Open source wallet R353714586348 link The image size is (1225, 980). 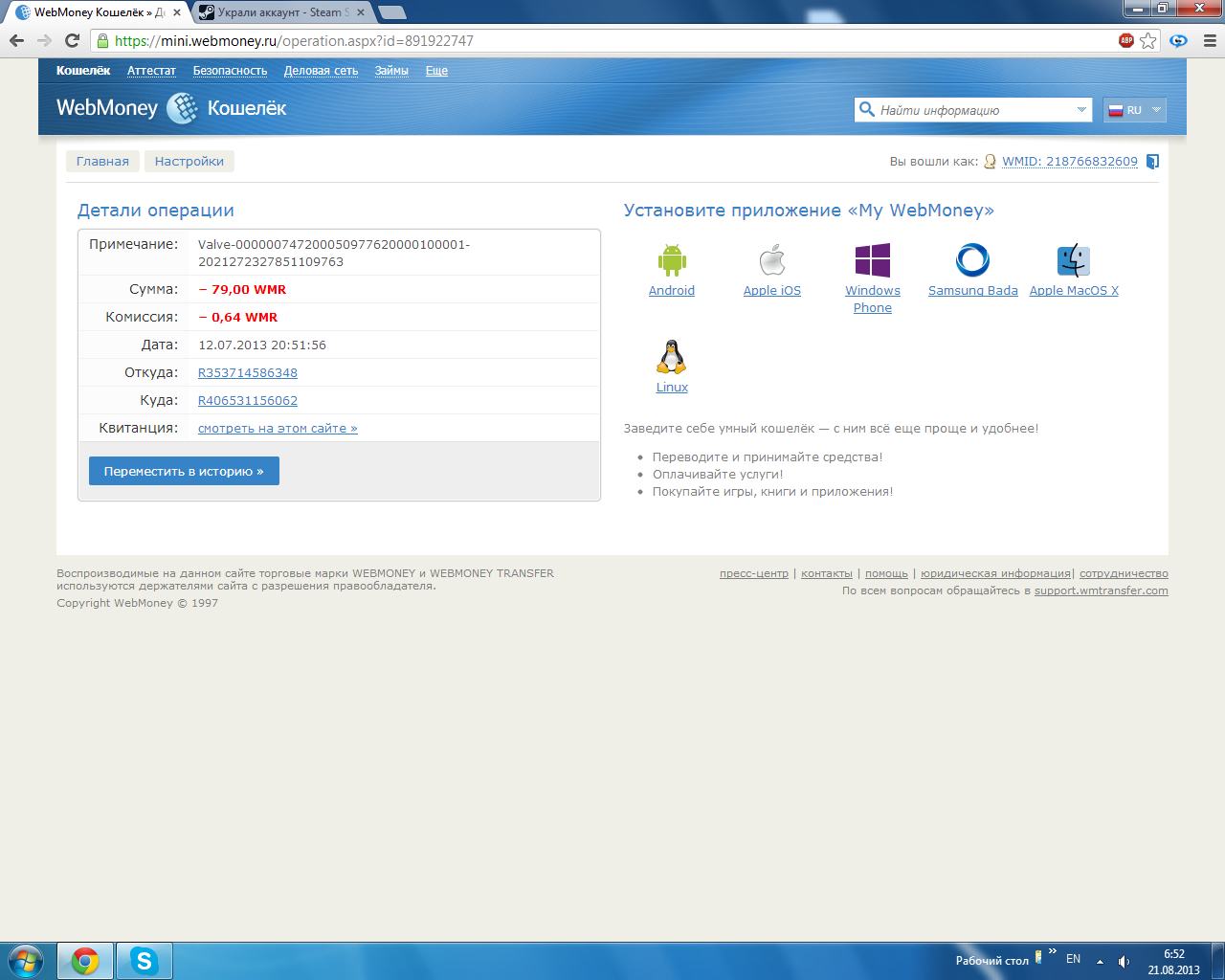click(x=248, y=372)
